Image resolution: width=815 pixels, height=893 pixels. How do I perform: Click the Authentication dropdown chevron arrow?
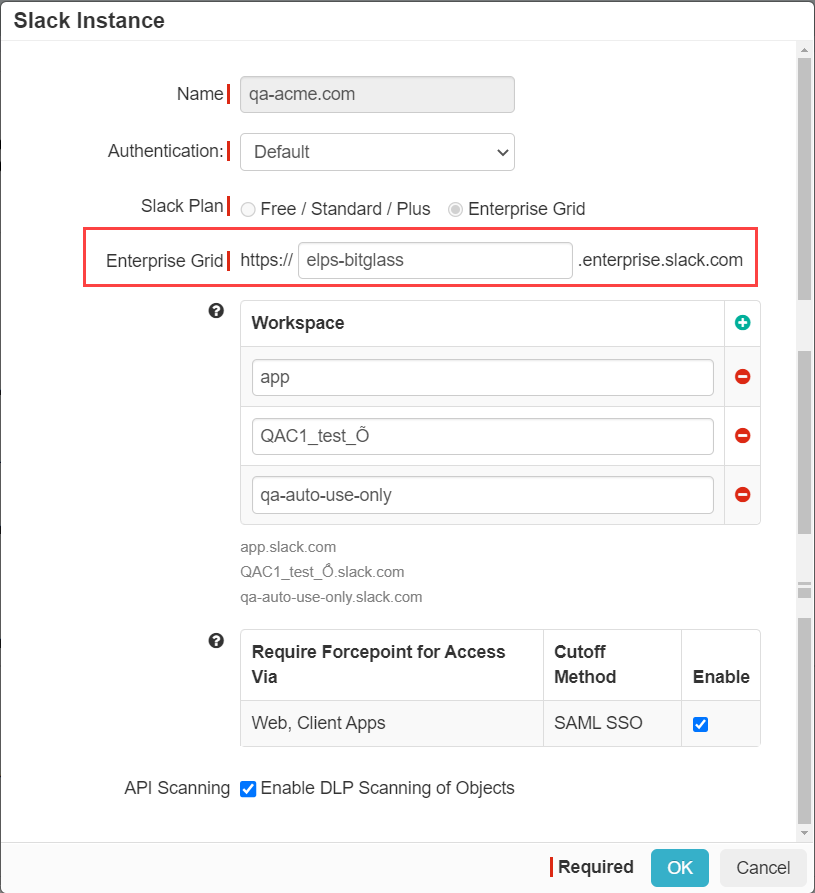pyautogui.click(x=503, y=152)
